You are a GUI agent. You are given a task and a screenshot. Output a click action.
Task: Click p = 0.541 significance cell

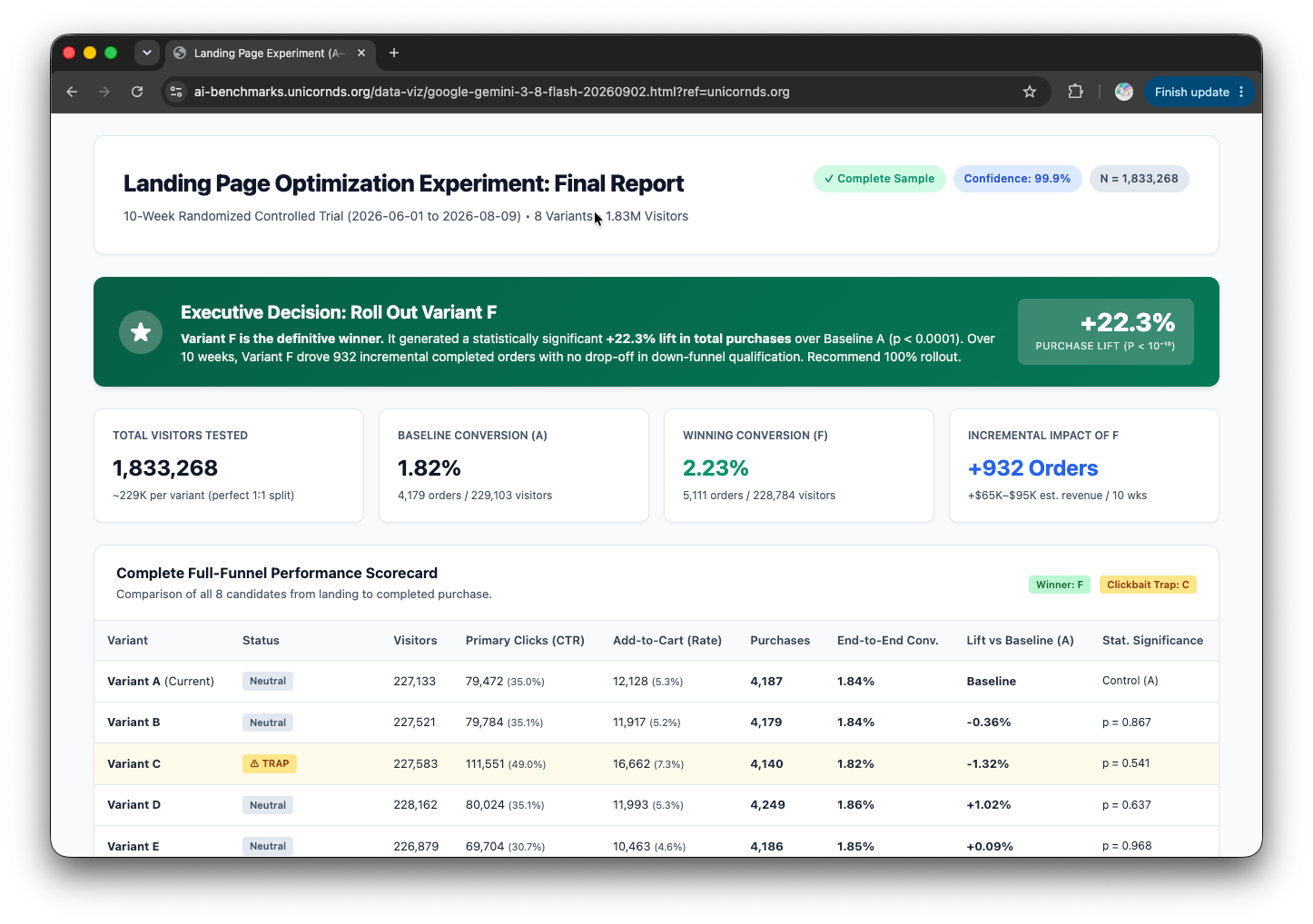(1126, 763)
